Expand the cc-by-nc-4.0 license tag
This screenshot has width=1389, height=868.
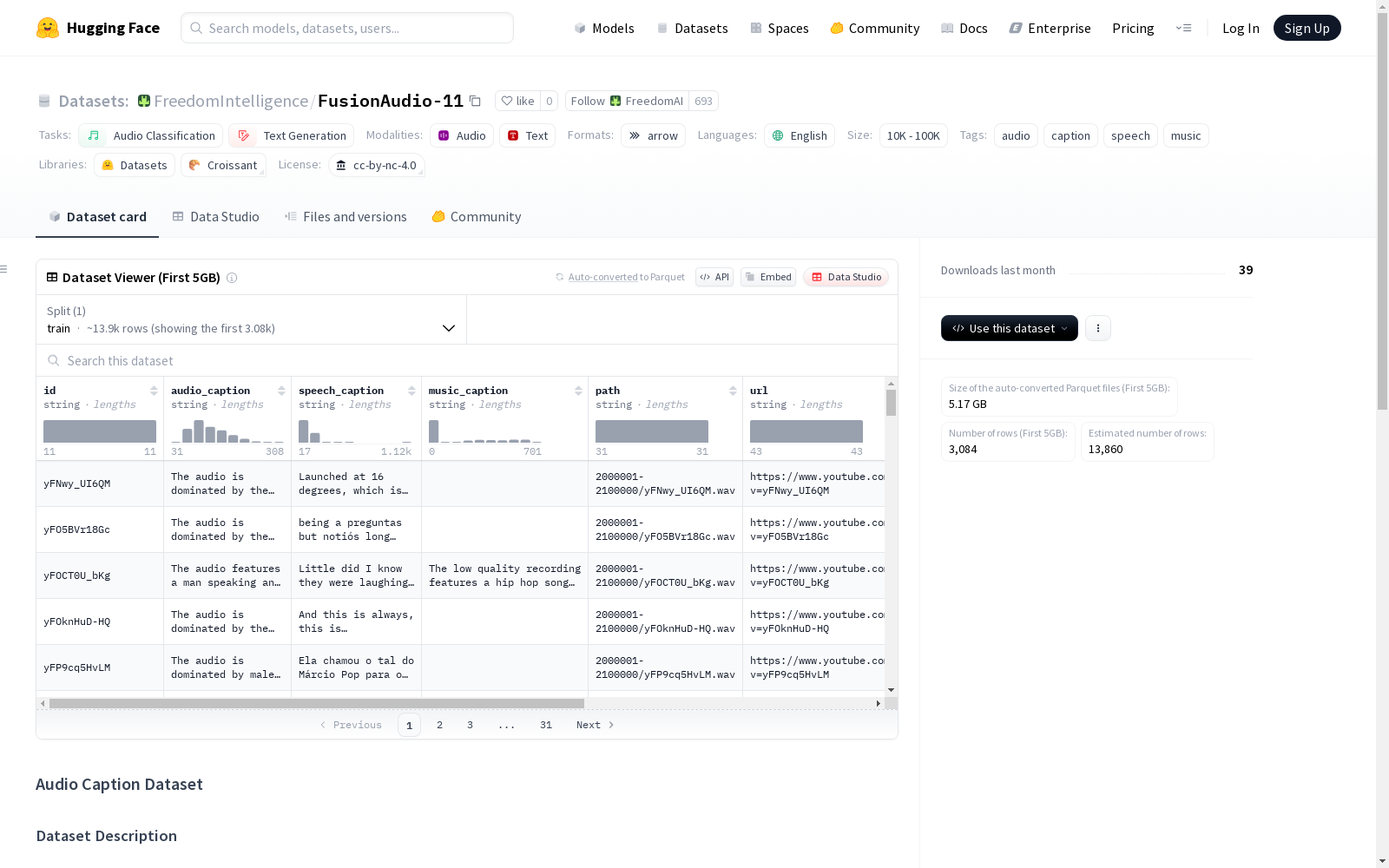(377, 165)
